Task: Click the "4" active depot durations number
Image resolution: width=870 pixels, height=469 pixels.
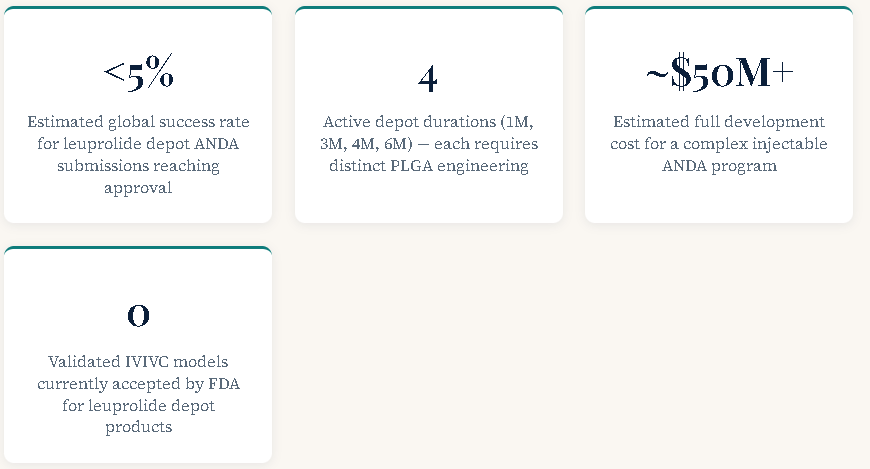Action: pos(428,78)
